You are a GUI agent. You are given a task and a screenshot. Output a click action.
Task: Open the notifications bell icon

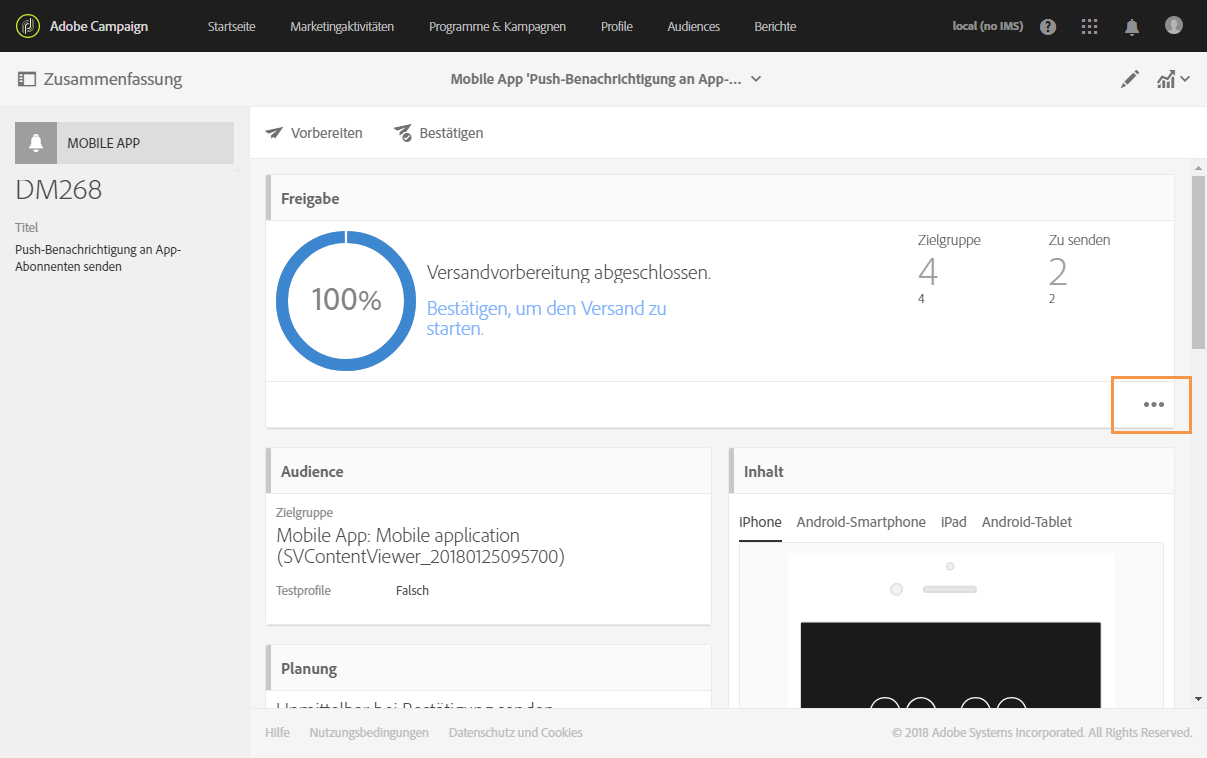tap(1132, 27)
